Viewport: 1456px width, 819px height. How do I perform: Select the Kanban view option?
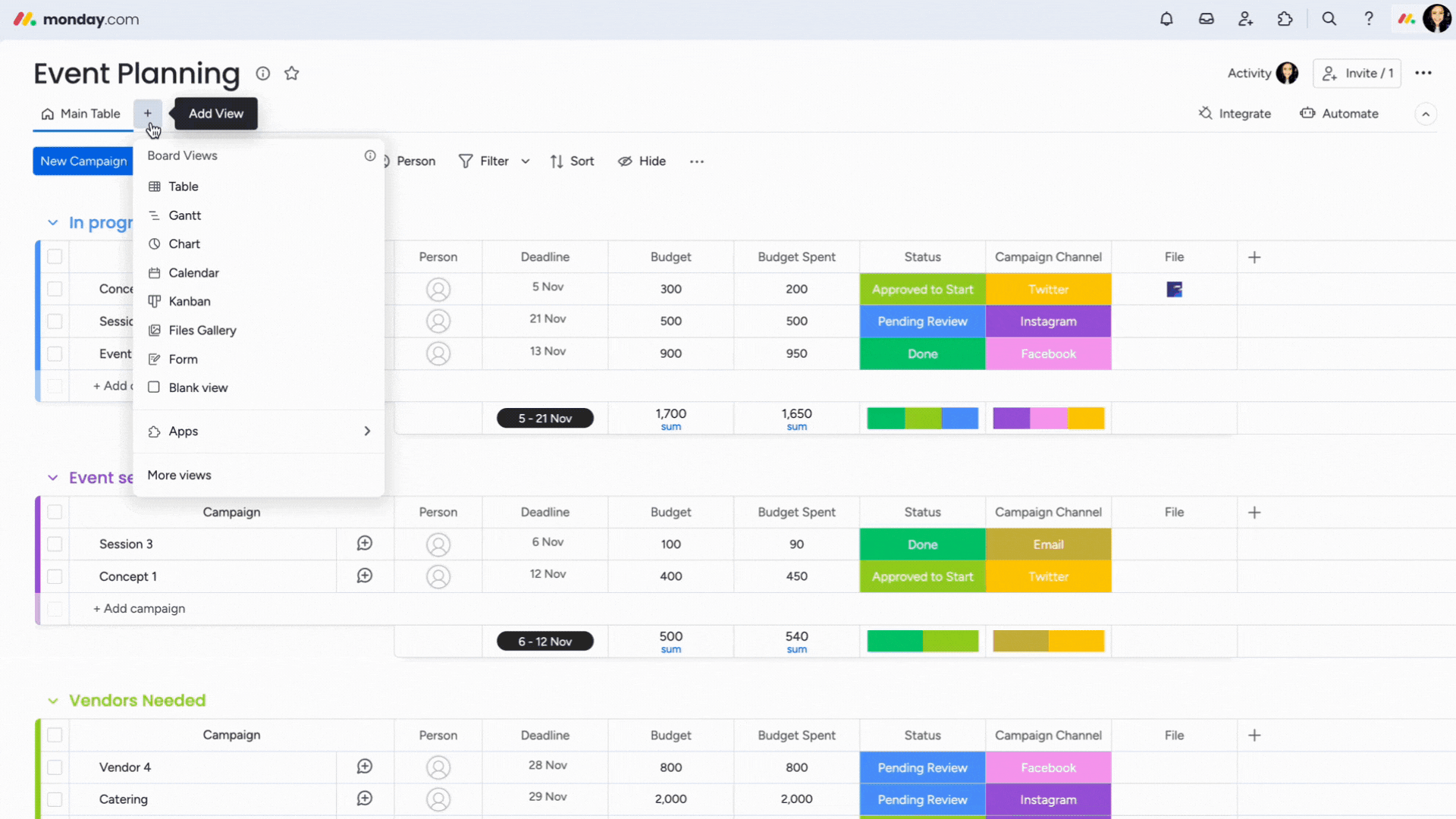[x=189, y=300]
